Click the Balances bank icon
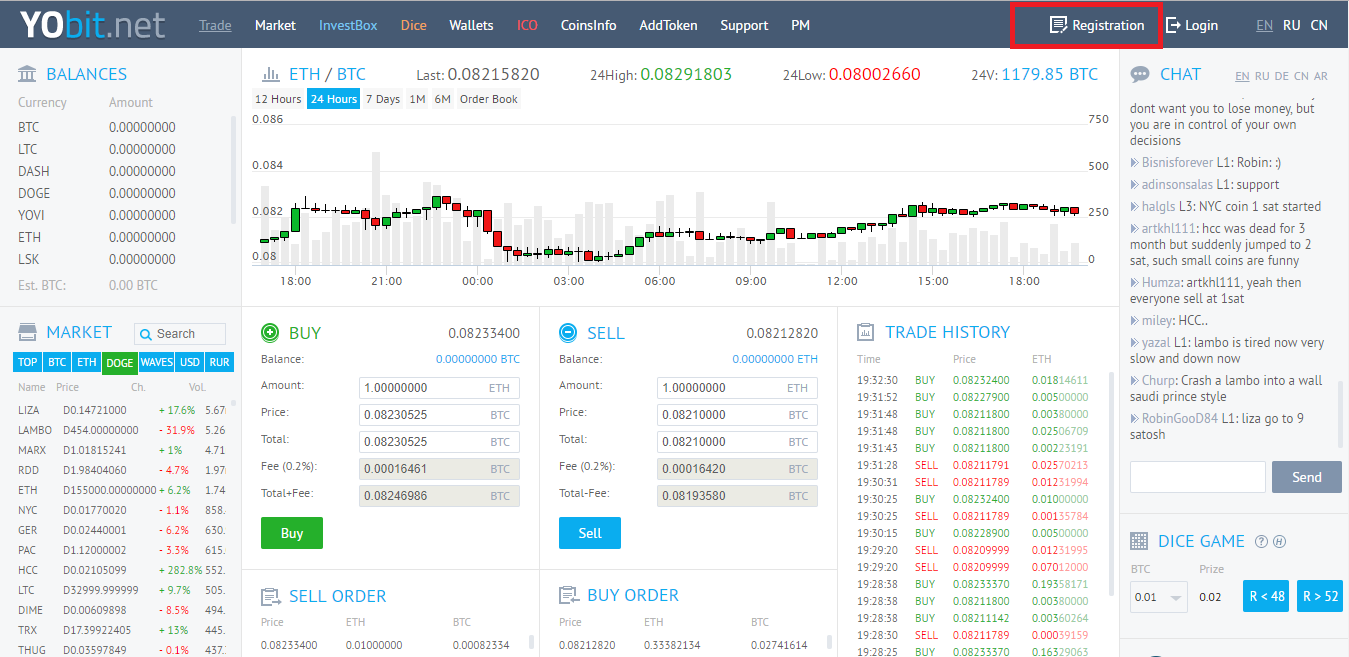 tap(28, 74)
